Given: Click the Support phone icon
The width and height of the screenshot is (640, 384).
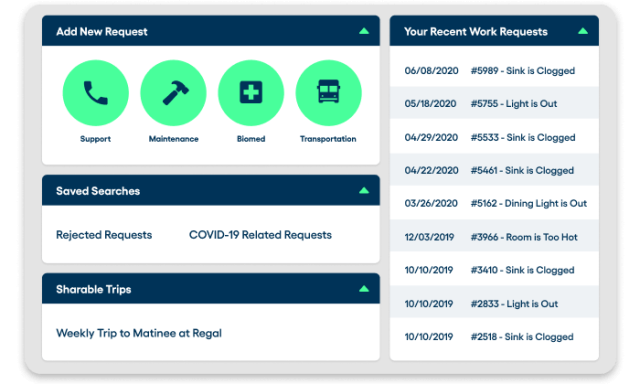Looking at the screenshot, I should tap(96, 93).
